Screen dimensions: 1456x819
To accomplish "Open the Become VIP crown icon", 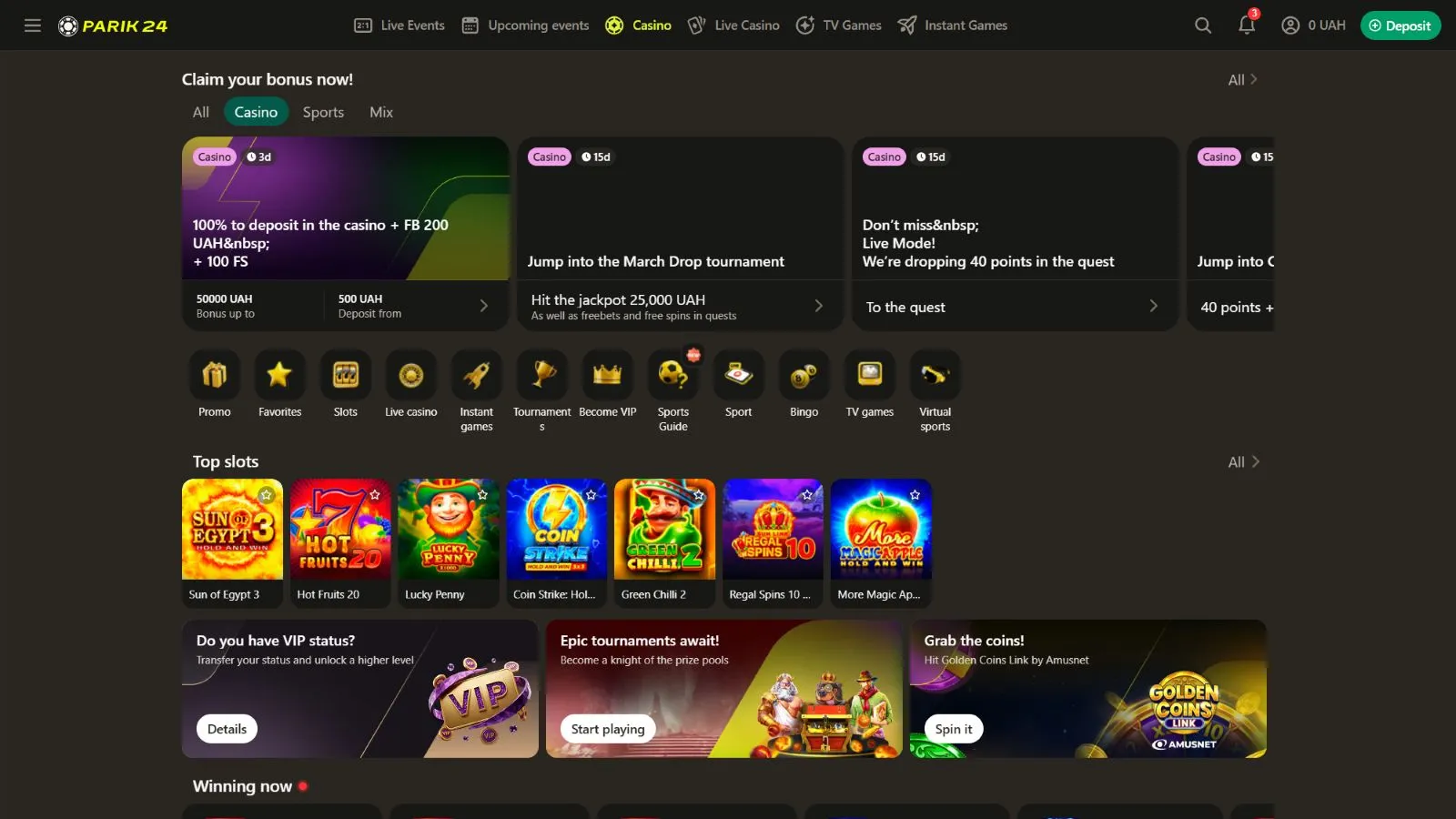I will (608, 375).
